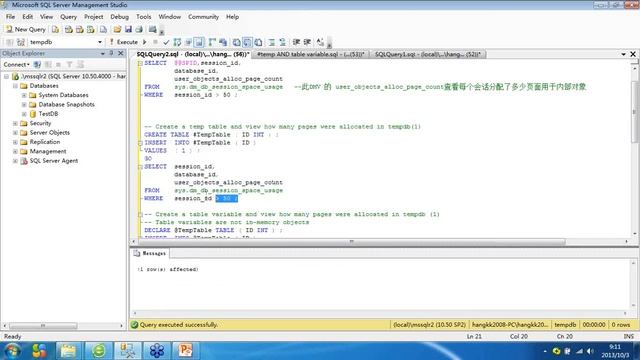Open the Query menu

point(68,17)
